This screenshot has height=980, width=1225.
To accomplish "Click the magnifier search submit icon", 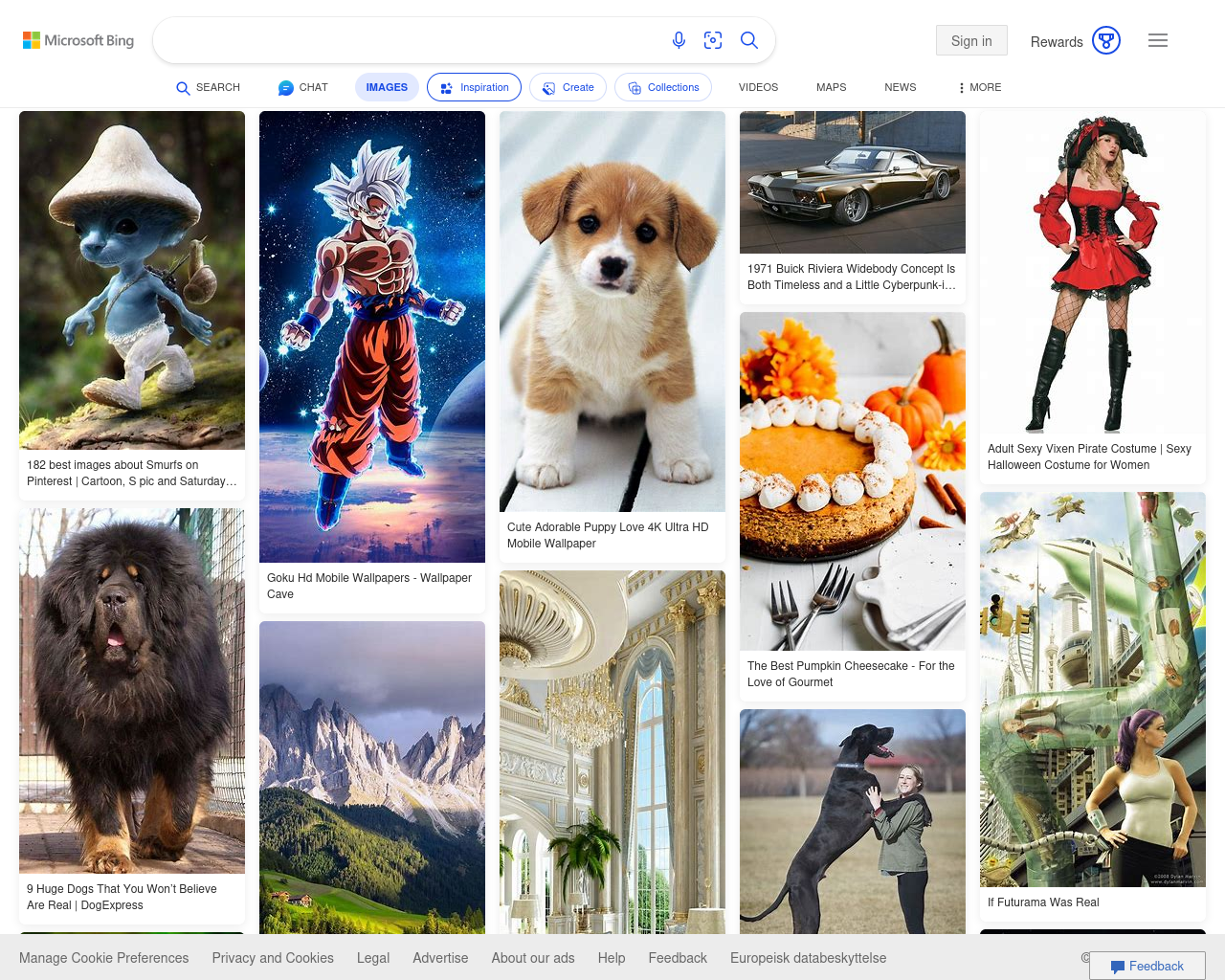I will pos(749,40).
